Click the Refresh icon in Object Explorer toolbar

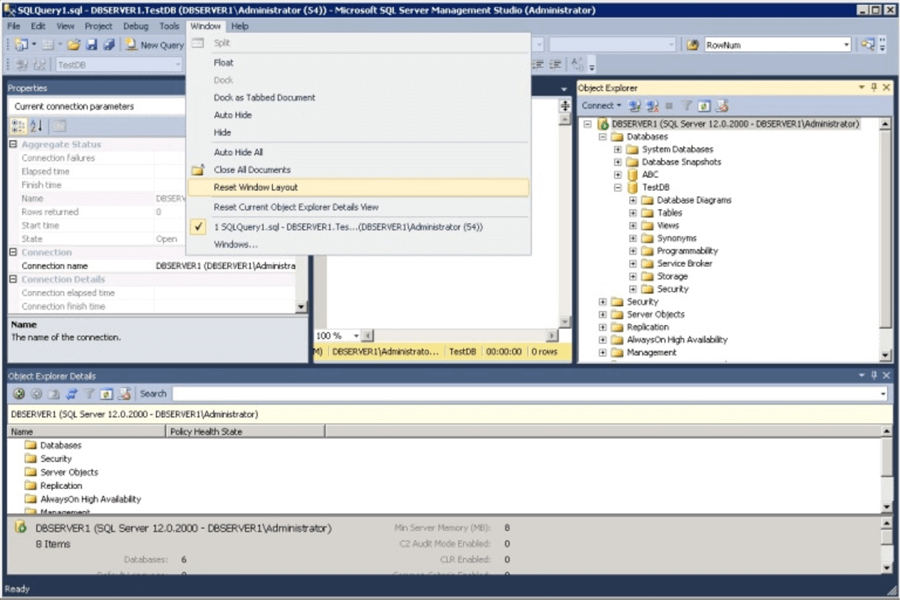pyautogui.click(x=704, y=106)
